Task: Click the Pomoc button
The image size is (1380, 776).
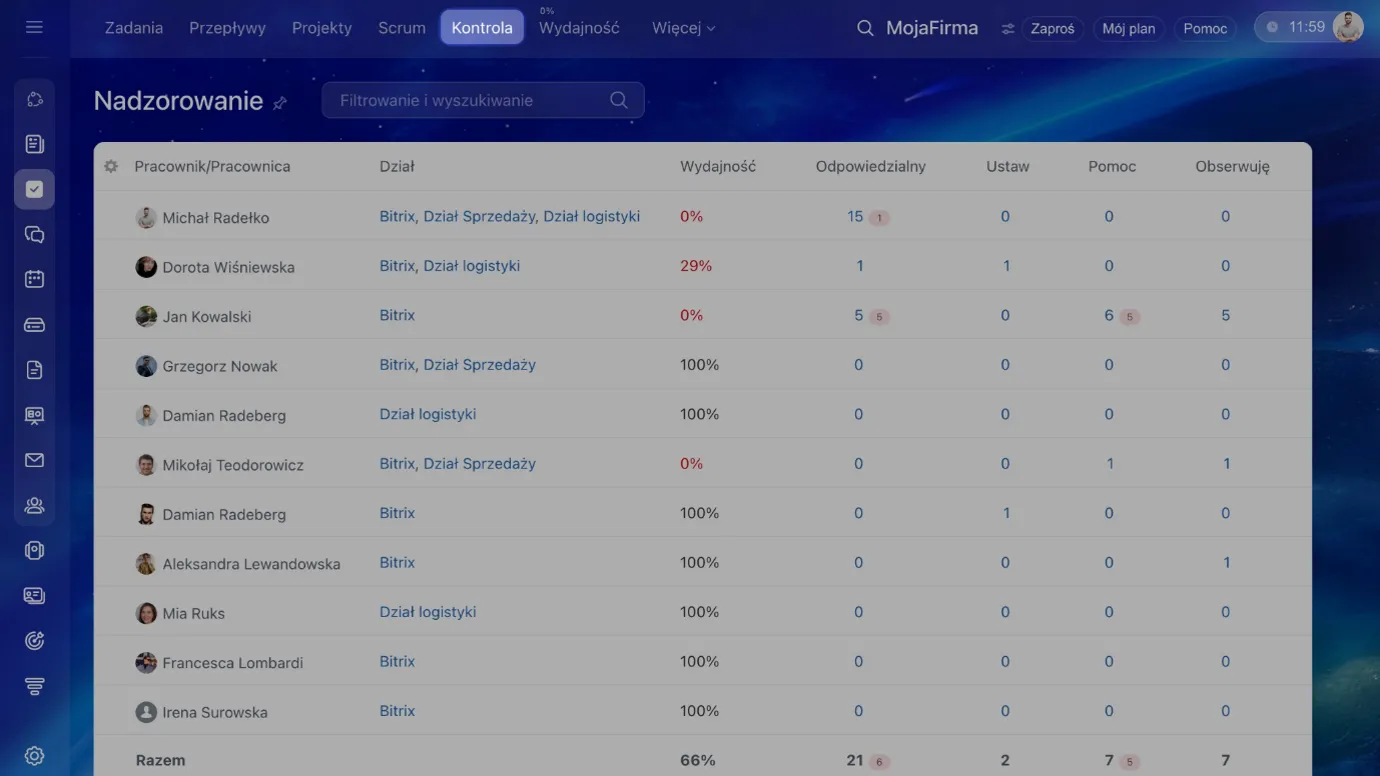Action: (1205, 29)
